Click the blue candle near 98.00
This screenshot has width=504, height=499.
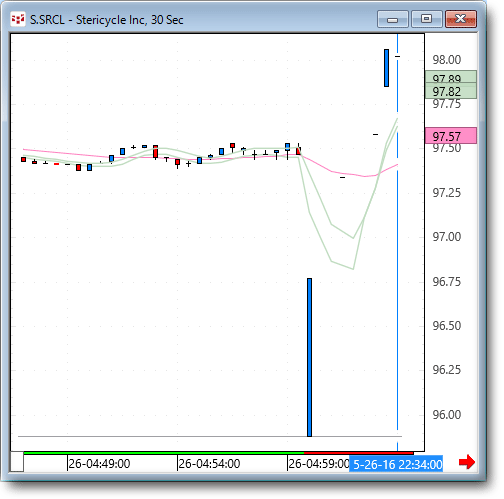(x=386, y=68)
